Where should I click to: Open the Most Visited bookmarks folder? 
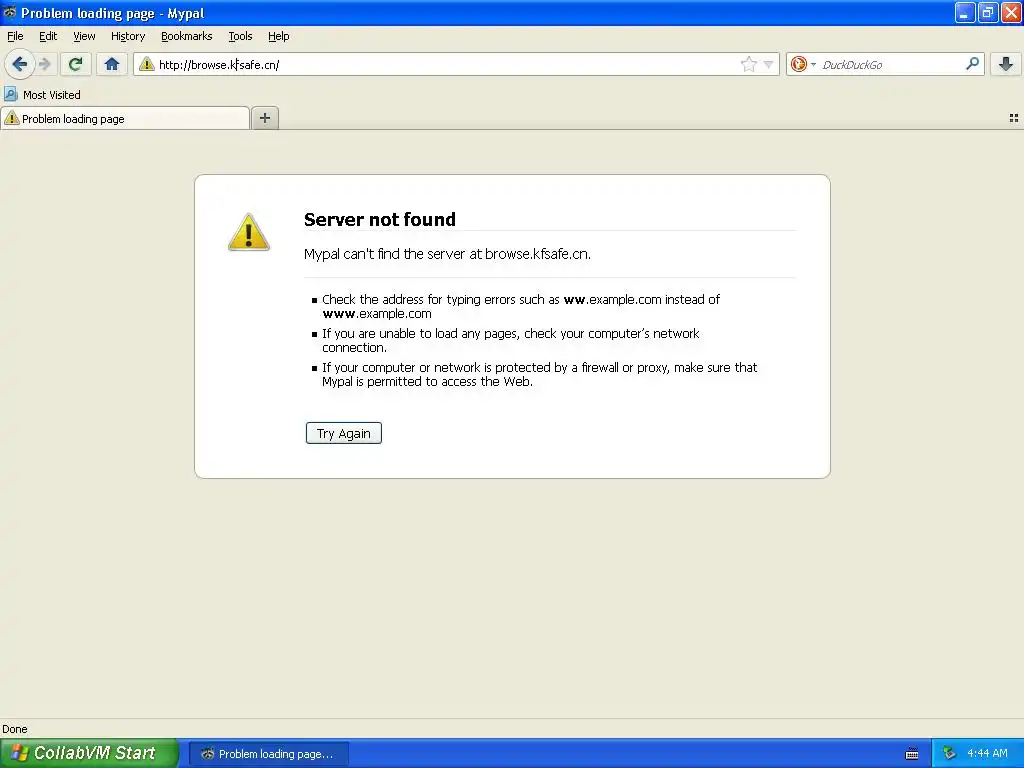click(42, 95)
